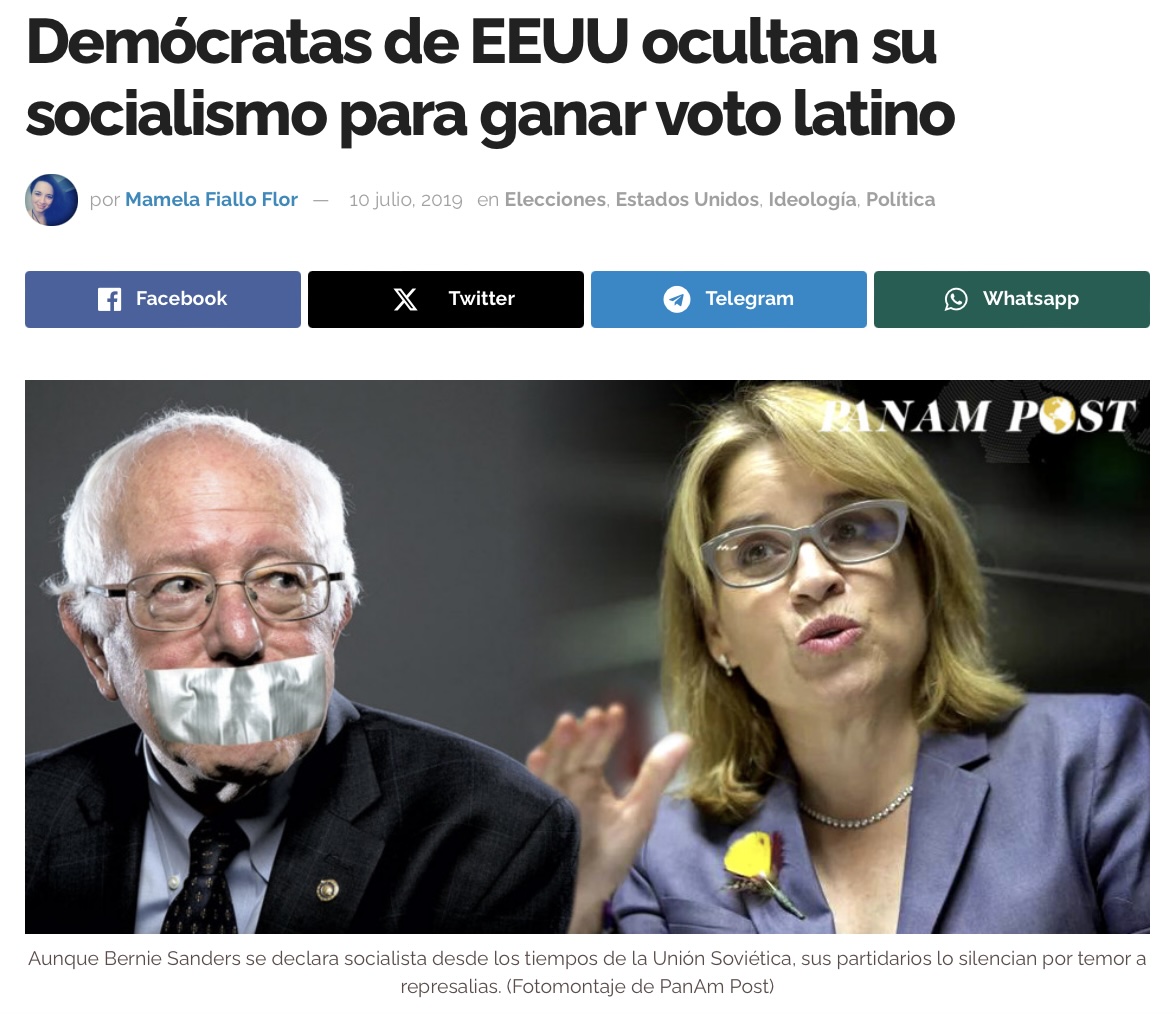
Task: Share article on Facebook button
Action: pos(163,299)
